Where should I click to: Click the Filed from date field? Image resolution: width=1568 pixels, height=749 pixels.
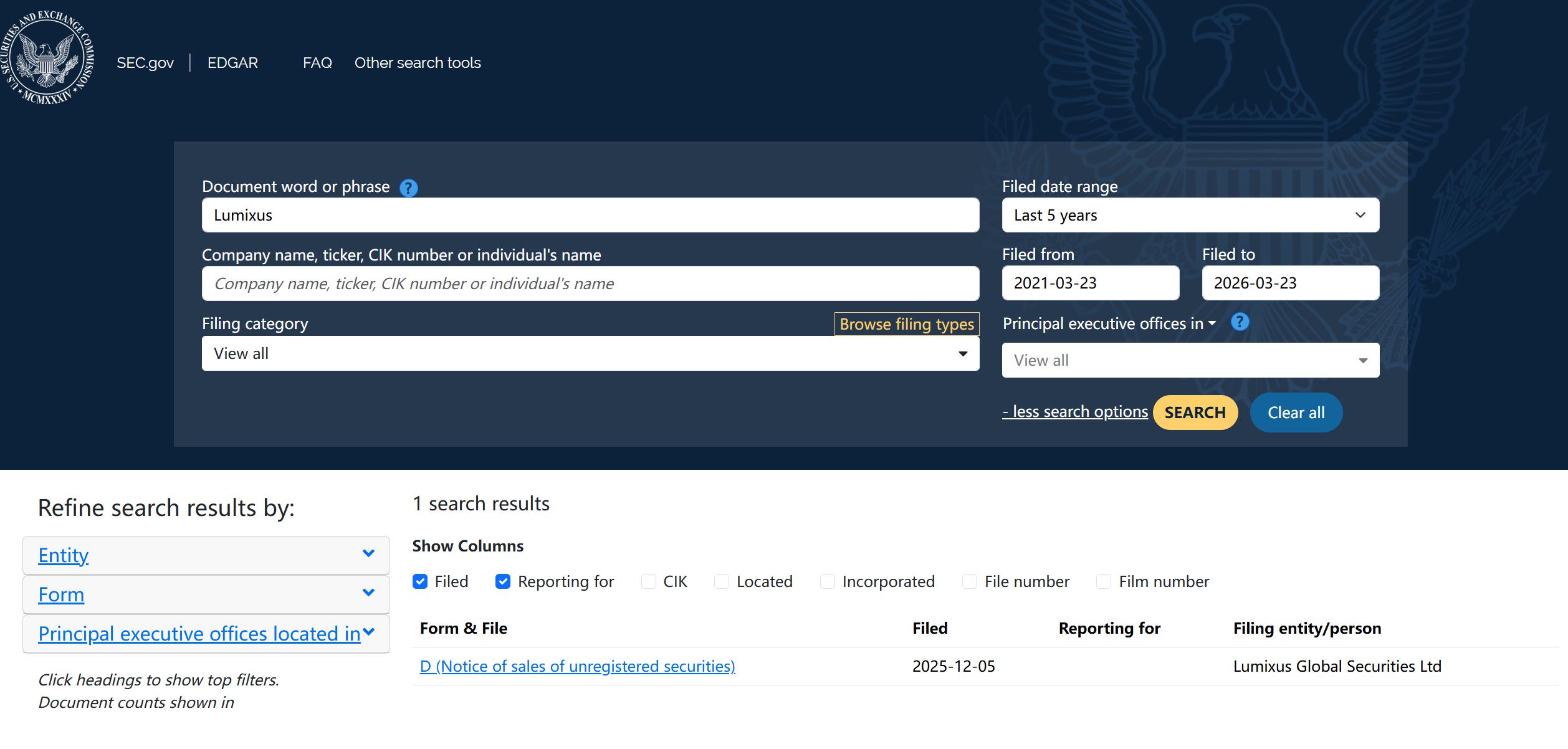1091,283
